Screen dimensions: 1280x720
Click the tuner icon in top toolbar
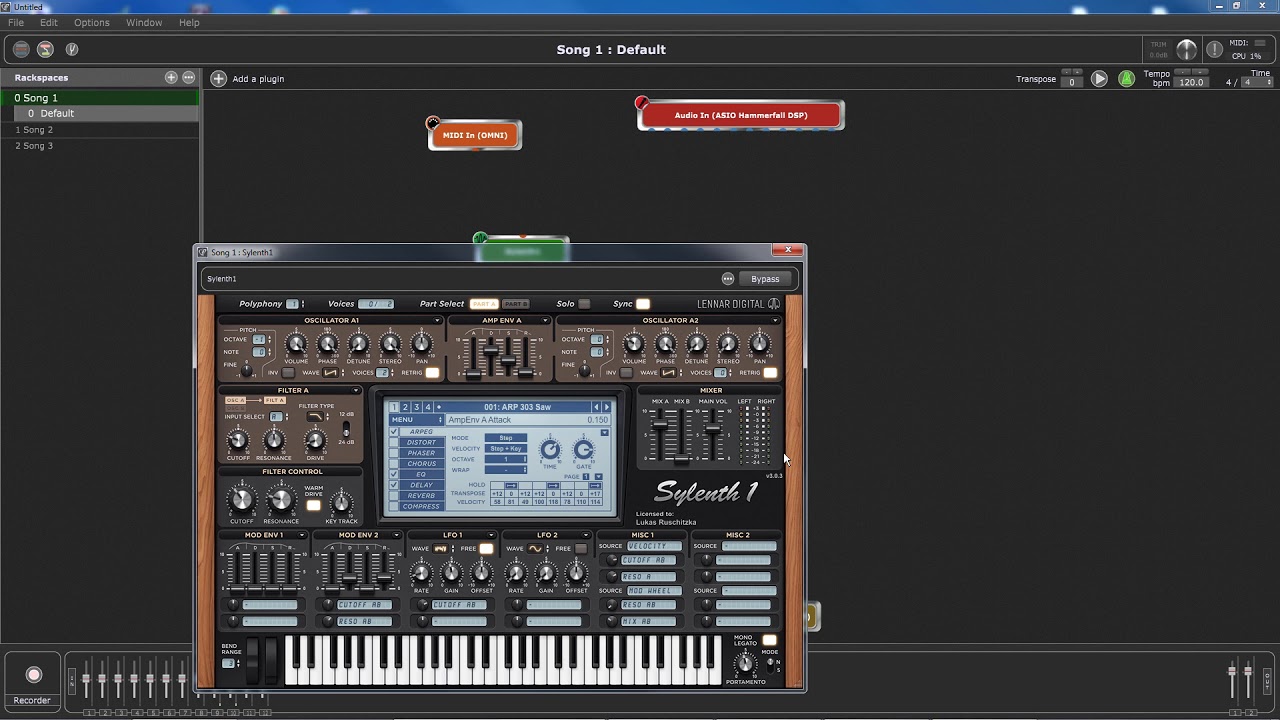(x=71, y=49)
